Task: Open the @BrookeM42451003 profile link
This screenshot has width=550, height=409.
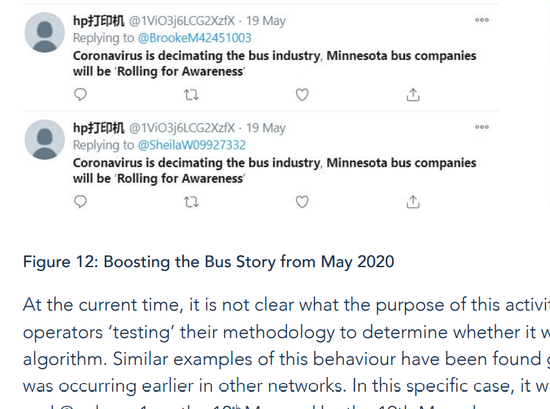Action: [194, 38]
